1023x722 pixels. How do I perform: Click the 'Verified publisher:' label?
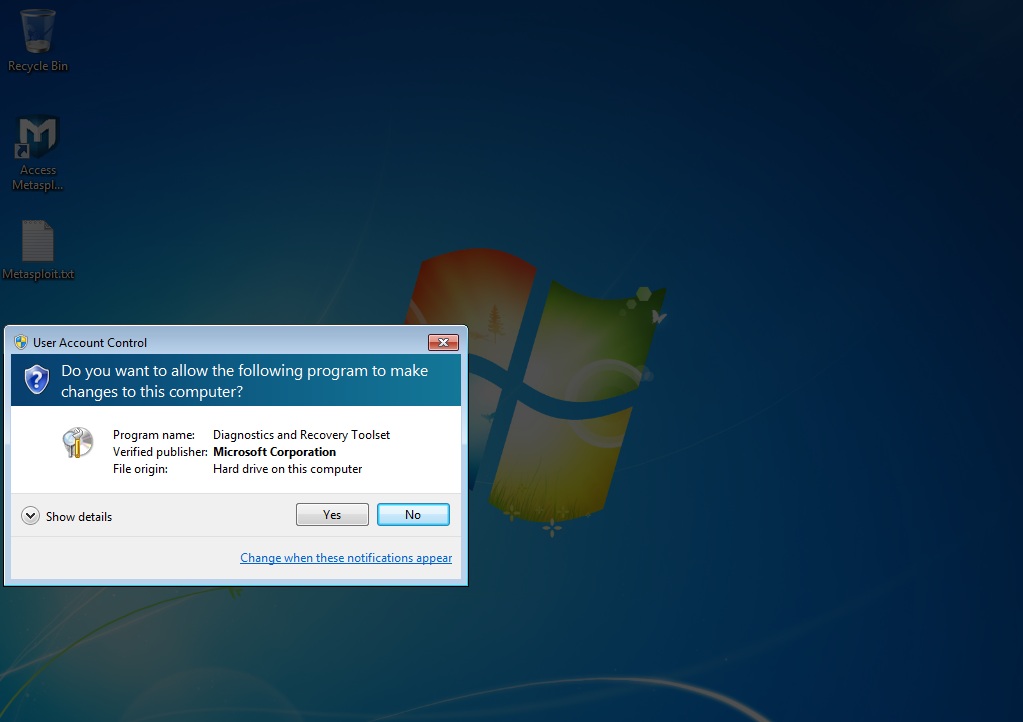(x=160, y=452)
